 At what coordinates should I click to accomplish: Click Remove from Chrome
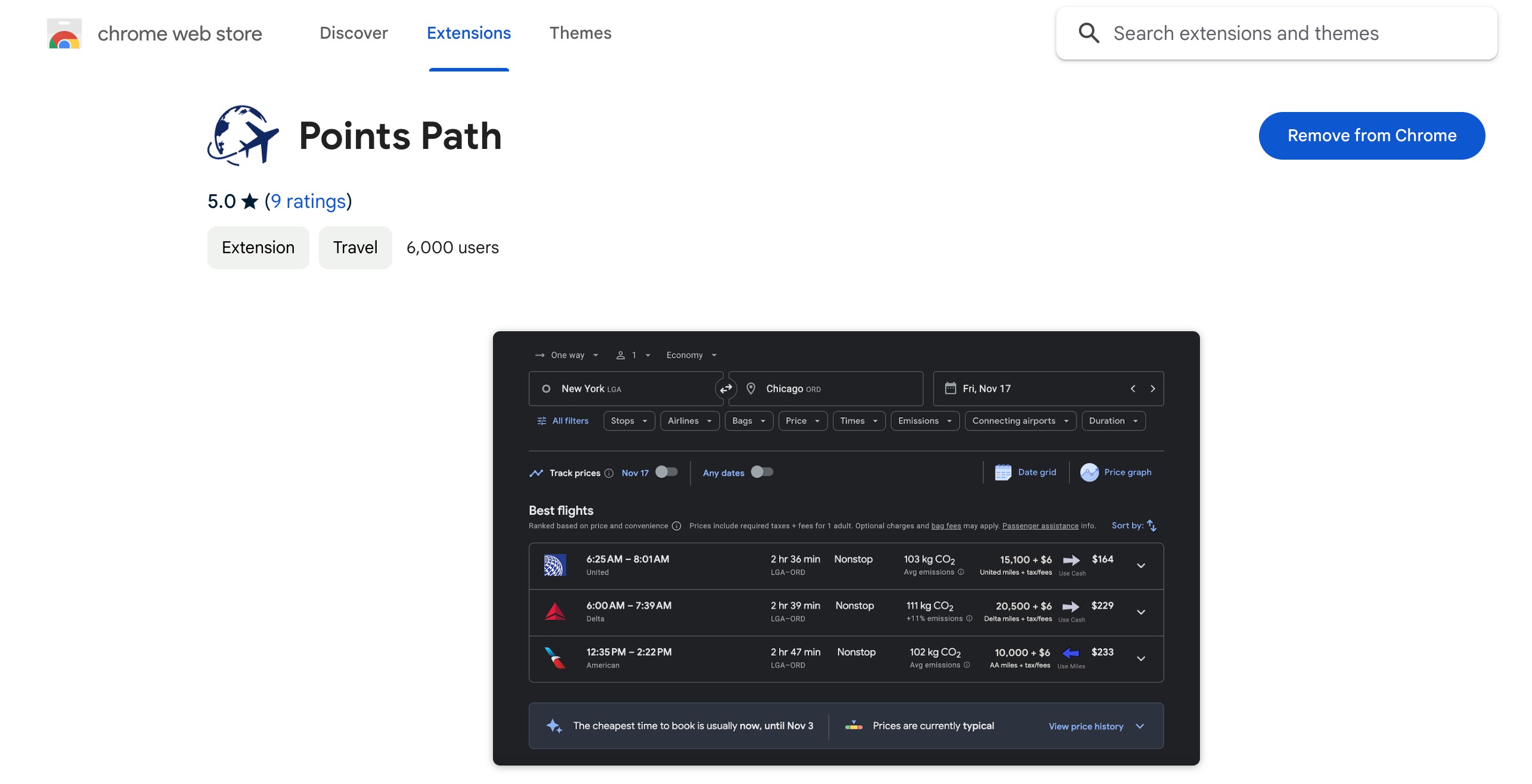pyautogui.click(x=1372, y=135)
